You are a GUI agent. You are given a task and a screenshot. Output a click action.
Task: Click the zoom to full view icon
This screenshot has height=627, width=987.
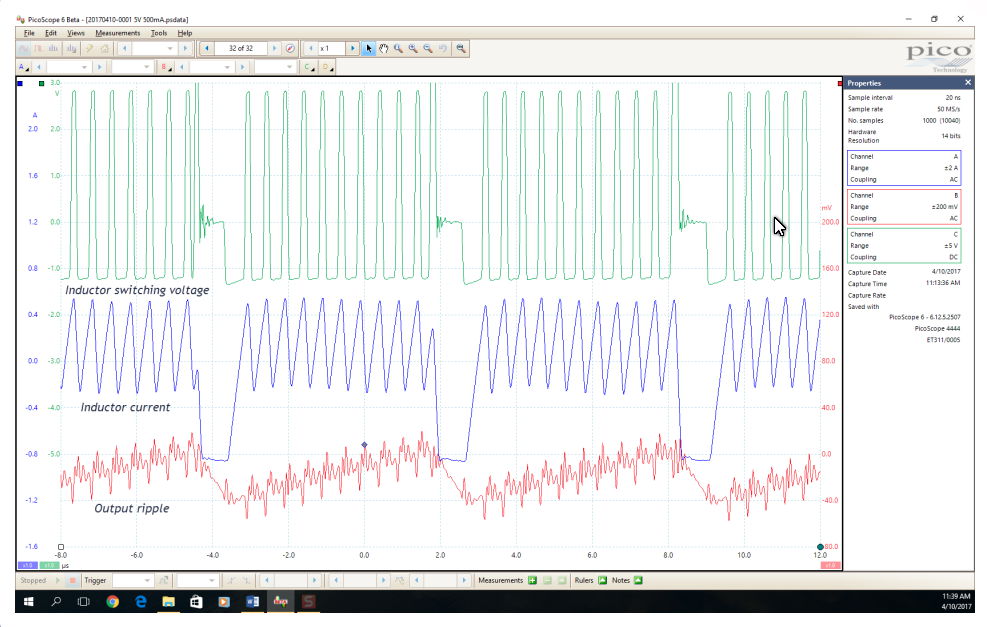click(x=461, y=48)
